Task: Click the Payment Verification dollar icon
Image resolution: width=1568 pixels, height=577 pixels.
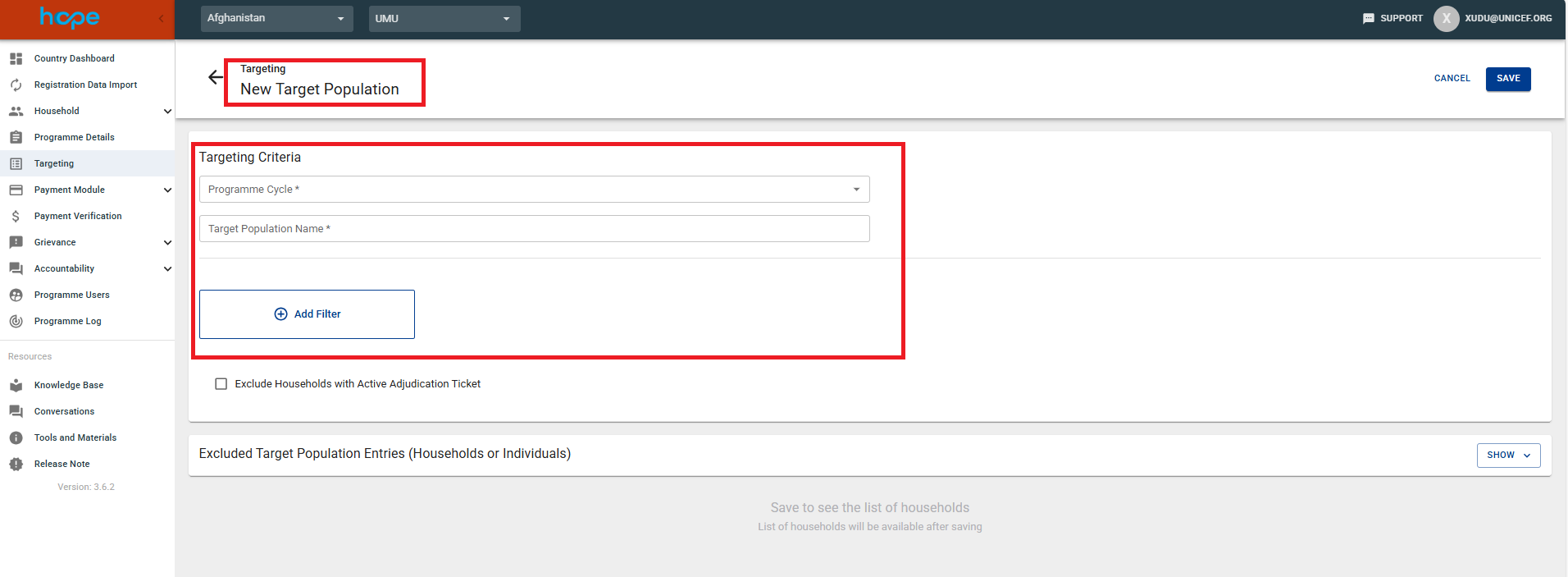Action: click(x=16, y=217)
